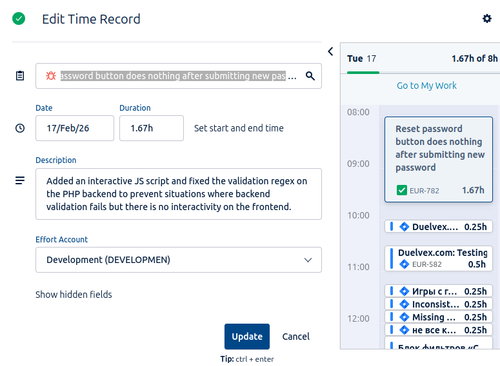Click the 11:00 time label
The height and width of the screenshot is (366, 500).
(x=358, y=267)
